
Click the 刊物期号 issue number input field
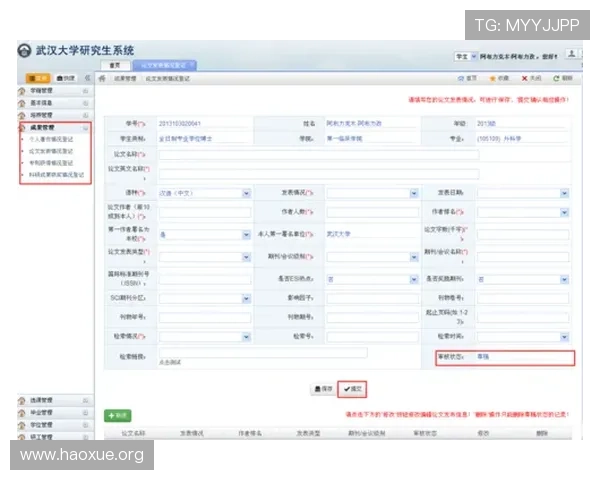[x=372, y=317]
